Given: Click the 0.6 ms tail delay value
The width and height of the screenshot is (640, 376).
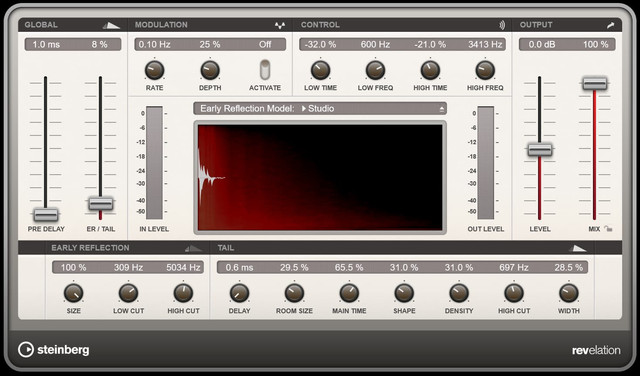Looking at the screenshot, I should click(239, 268).
